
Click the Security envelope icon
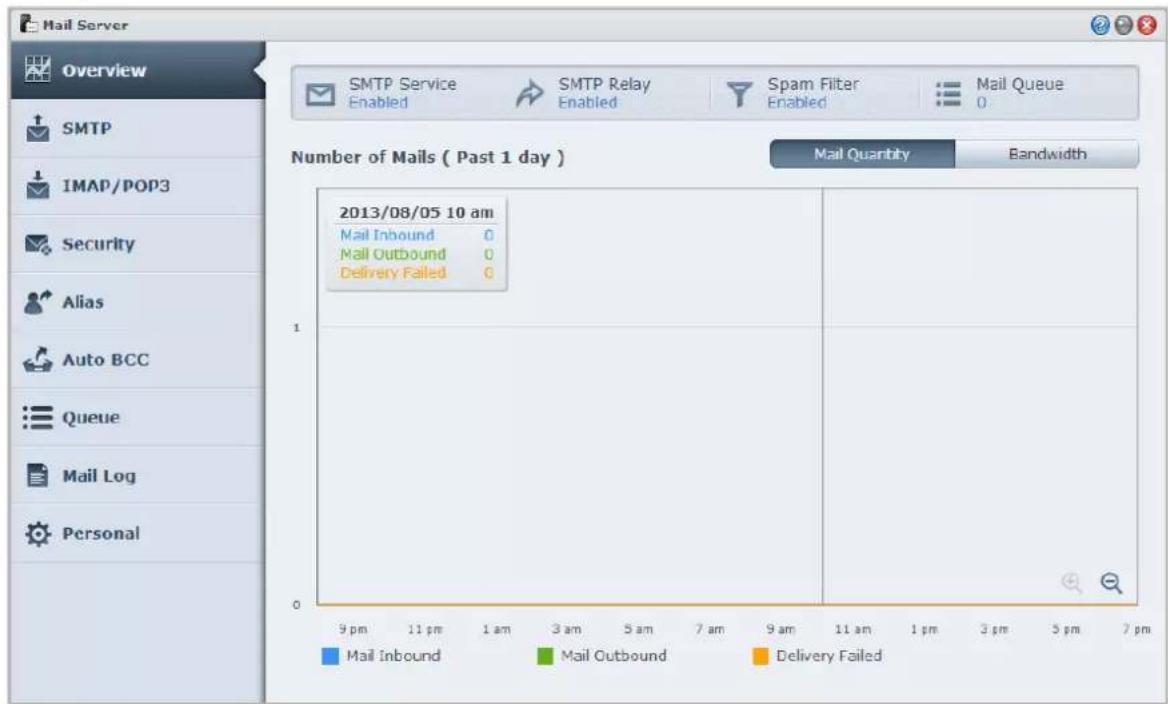click(x=38, y=244)
